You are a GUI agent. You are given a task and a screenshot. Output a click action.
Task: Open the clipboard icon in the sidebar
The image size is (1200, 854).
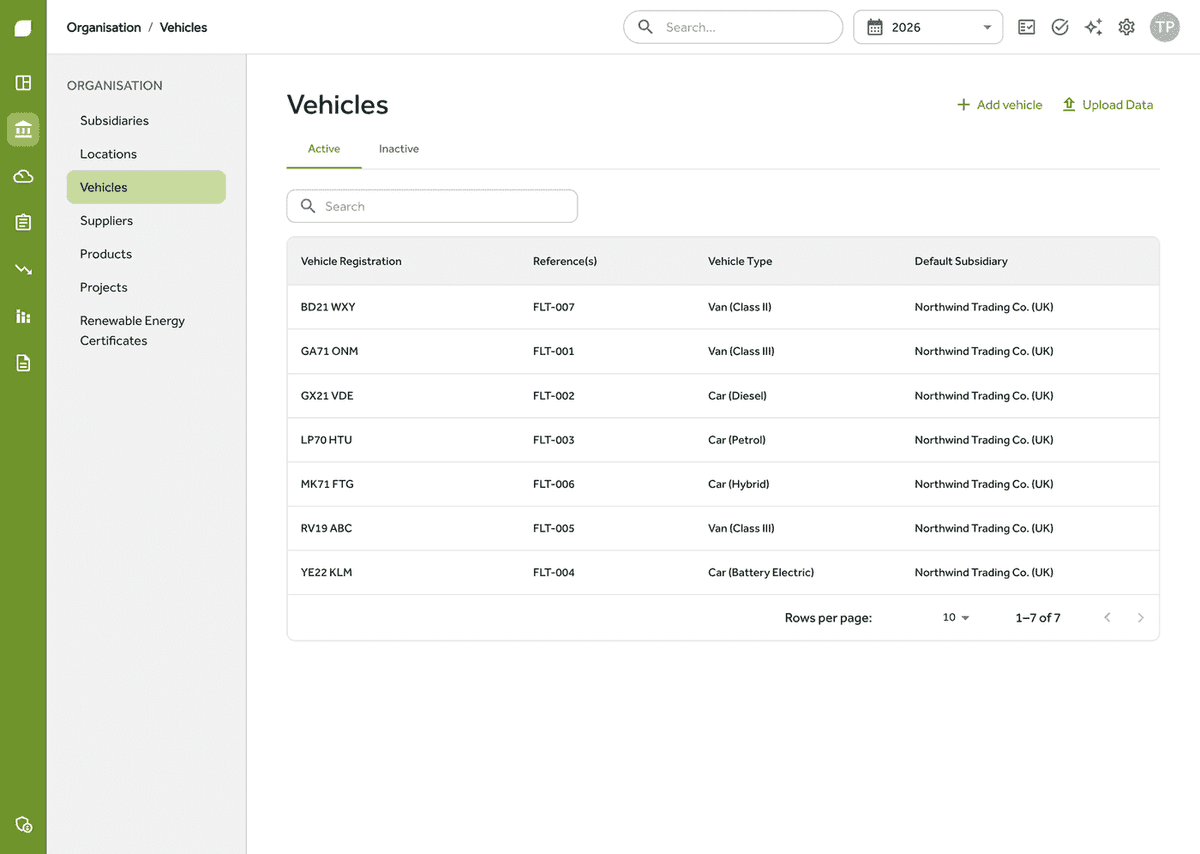[x=23, y=222]
